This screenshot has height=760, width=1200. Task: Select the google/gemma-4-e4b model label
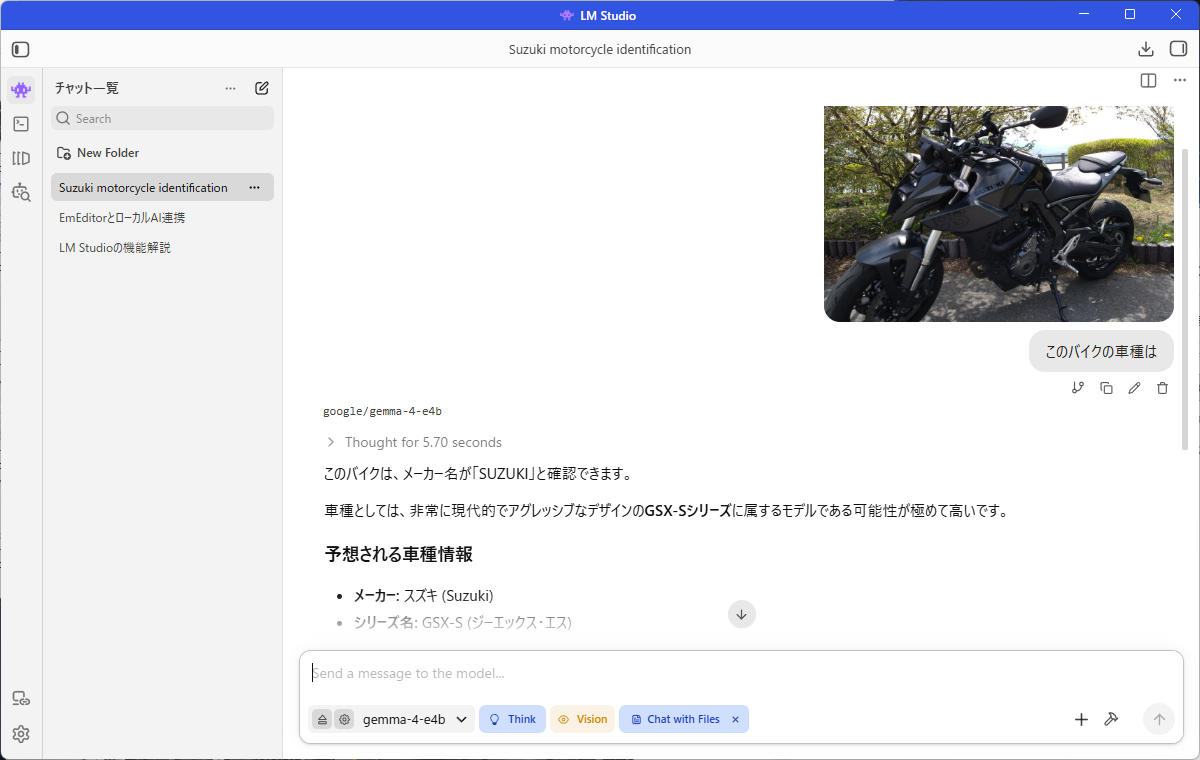coord(383,411)
